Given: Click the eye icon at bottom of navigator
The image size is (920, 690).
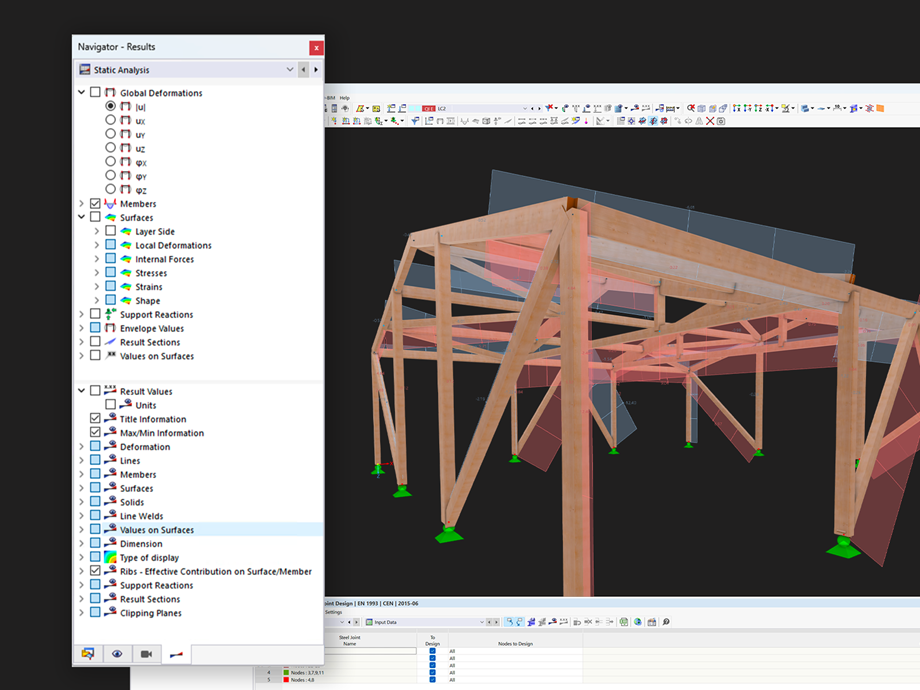Looking at the screenshot, I should (x=115, y=655).
